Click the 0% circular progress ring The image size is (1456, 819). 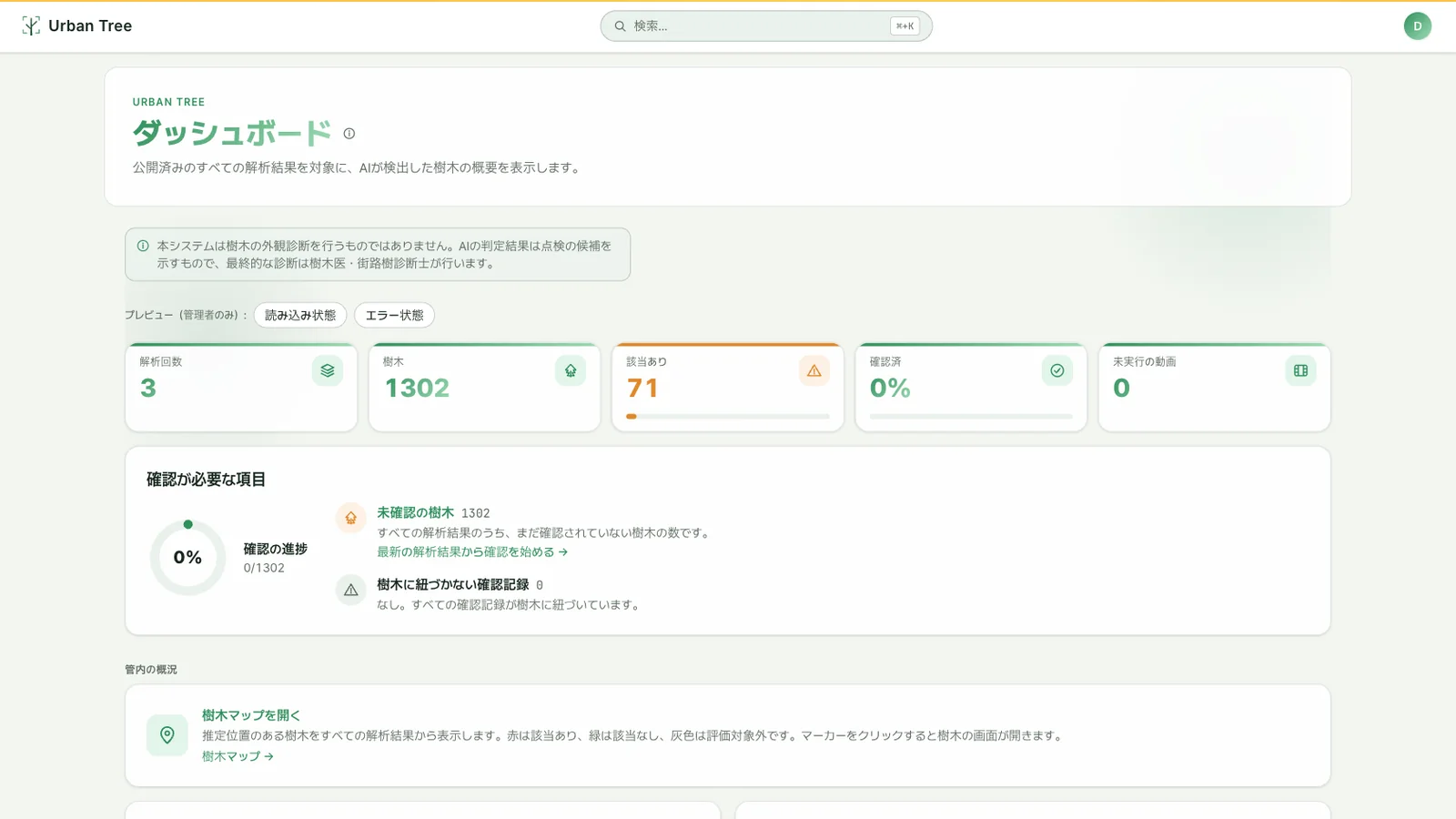point(187,558)
